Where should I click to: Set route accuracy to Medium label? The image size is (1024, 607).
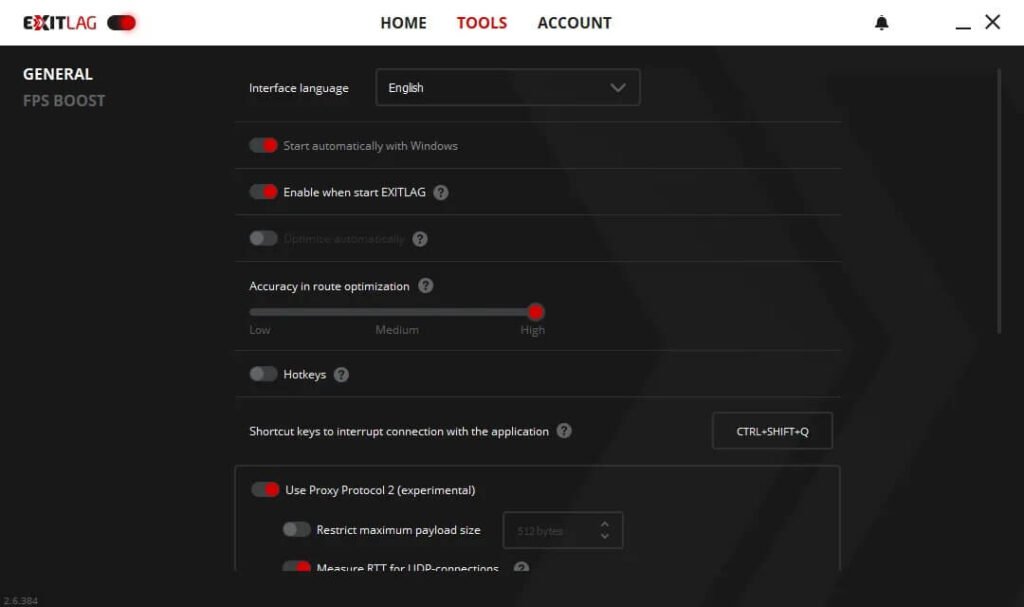[397, 330]
